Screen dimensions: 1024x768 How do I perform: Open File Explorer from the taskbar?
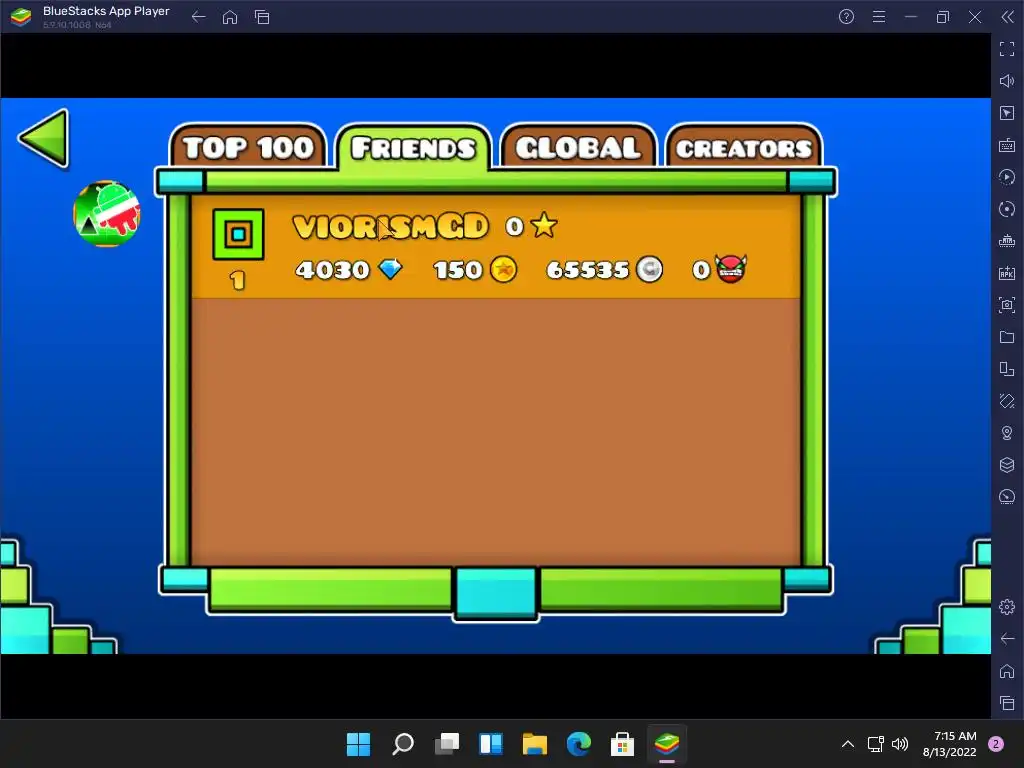tap(535, 744)
